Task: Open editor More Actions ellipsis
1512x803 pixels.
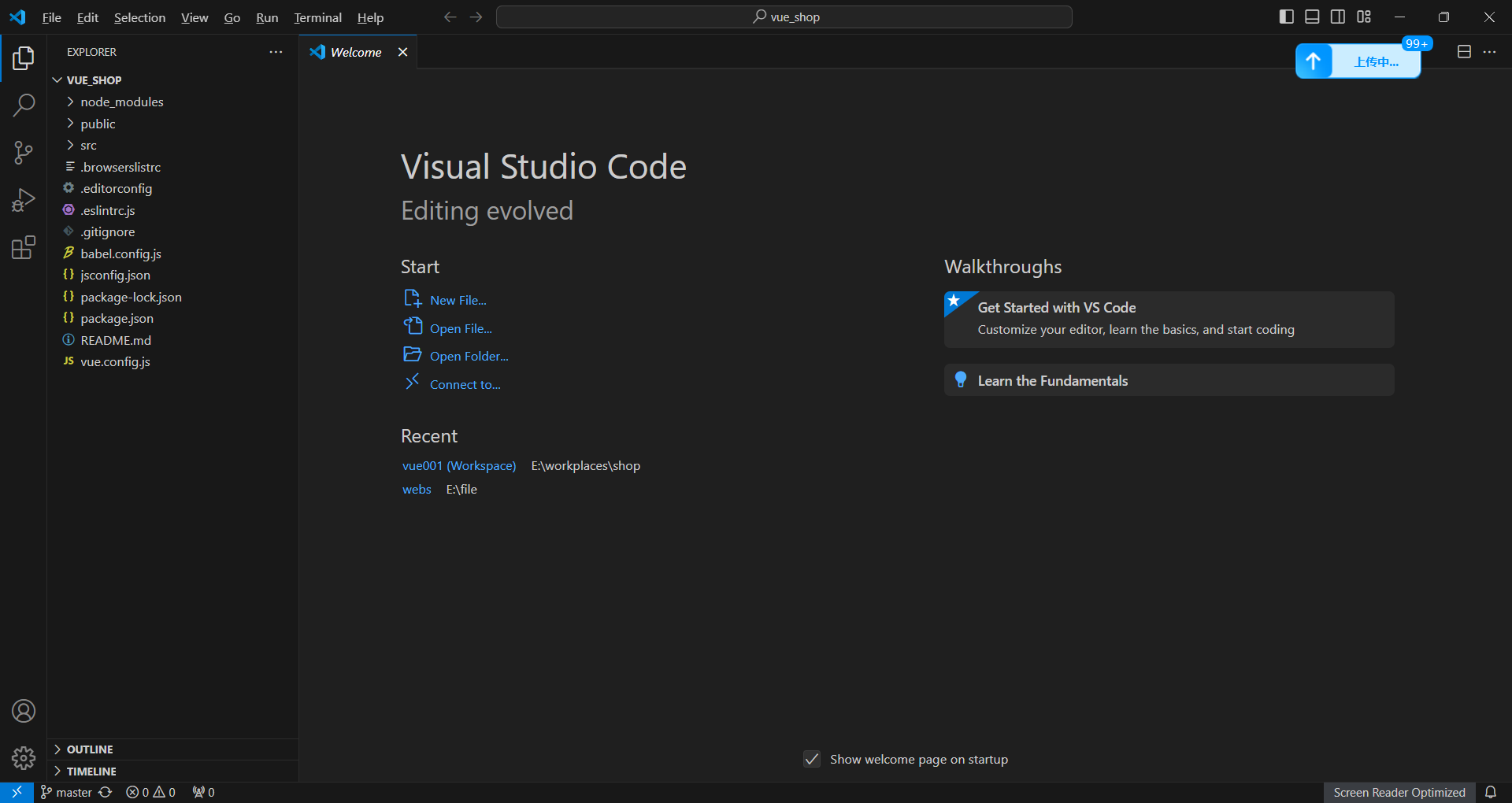Action: [x=1489, y=52]
